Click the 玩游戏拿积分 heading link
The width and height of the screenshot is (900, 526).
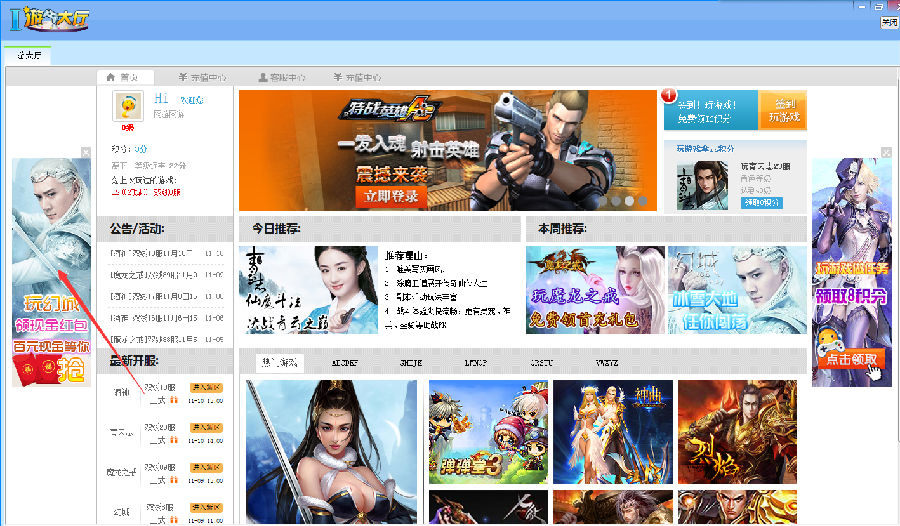point(705,148)
